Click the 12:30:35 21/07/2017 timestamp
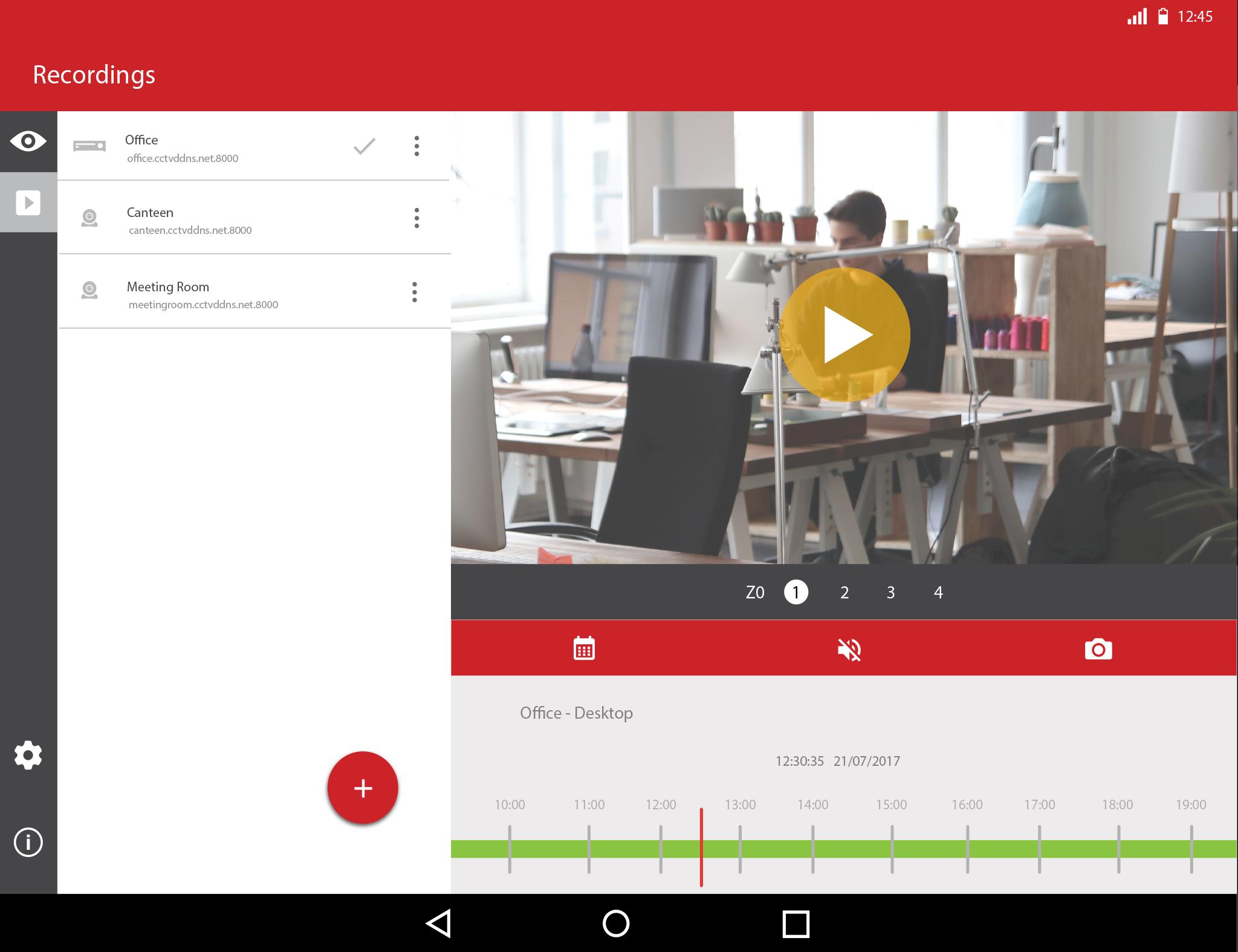1238x952 pixels. coord(838,761)
